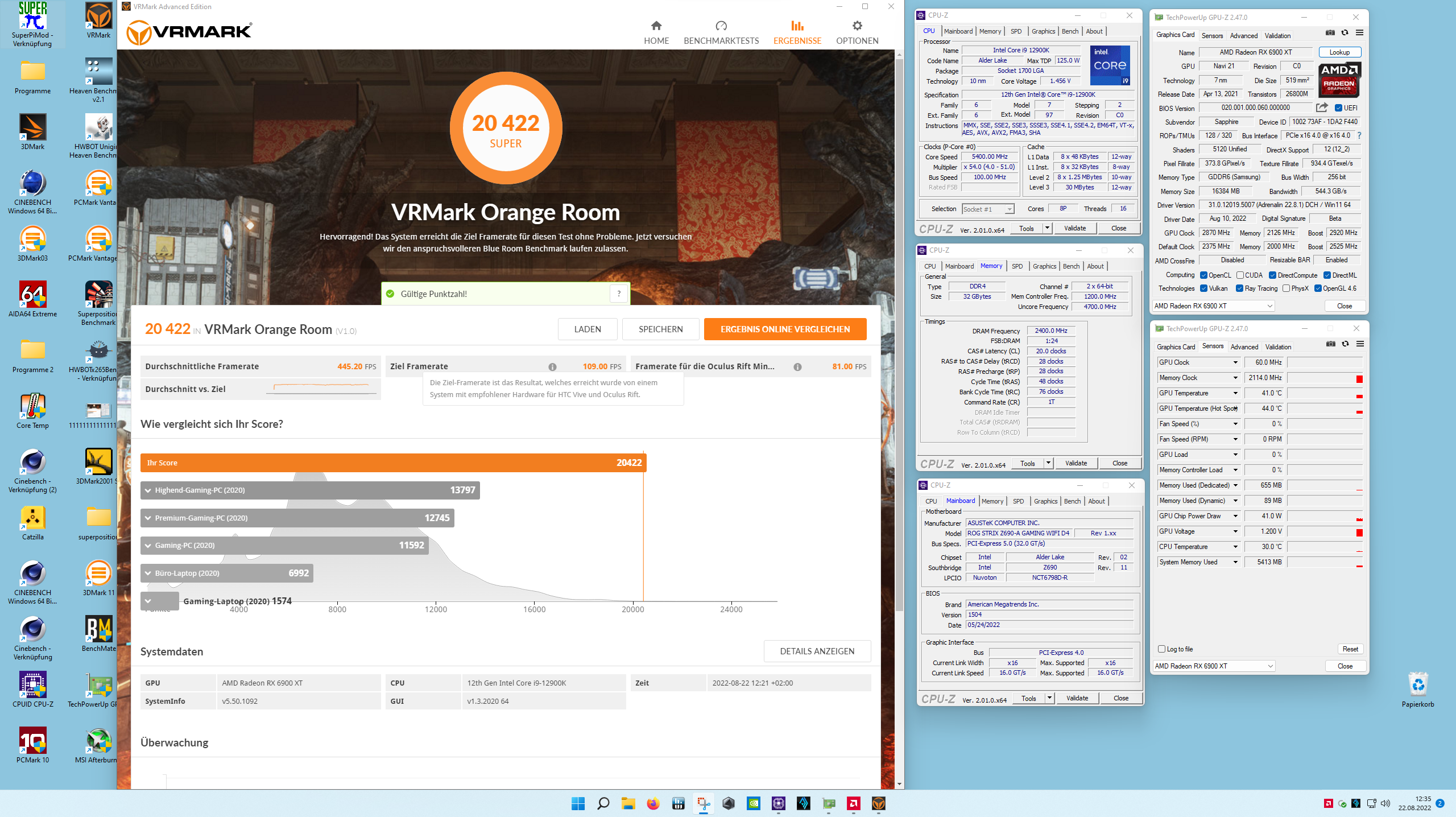Toggle the UEFI checkbox in GPU-Z
1456x817 pixels.
[1339, 108]
